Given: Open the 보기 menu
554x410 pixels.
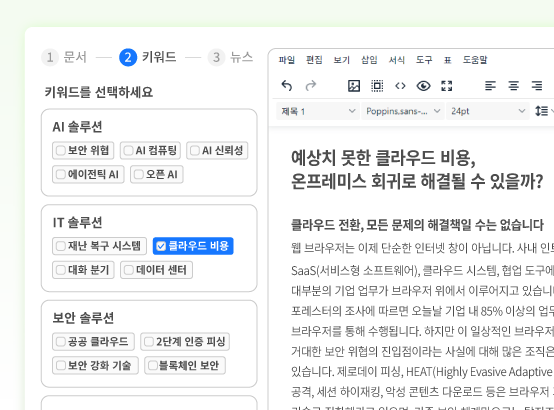Looking at the screenshot, I should 342,60.
